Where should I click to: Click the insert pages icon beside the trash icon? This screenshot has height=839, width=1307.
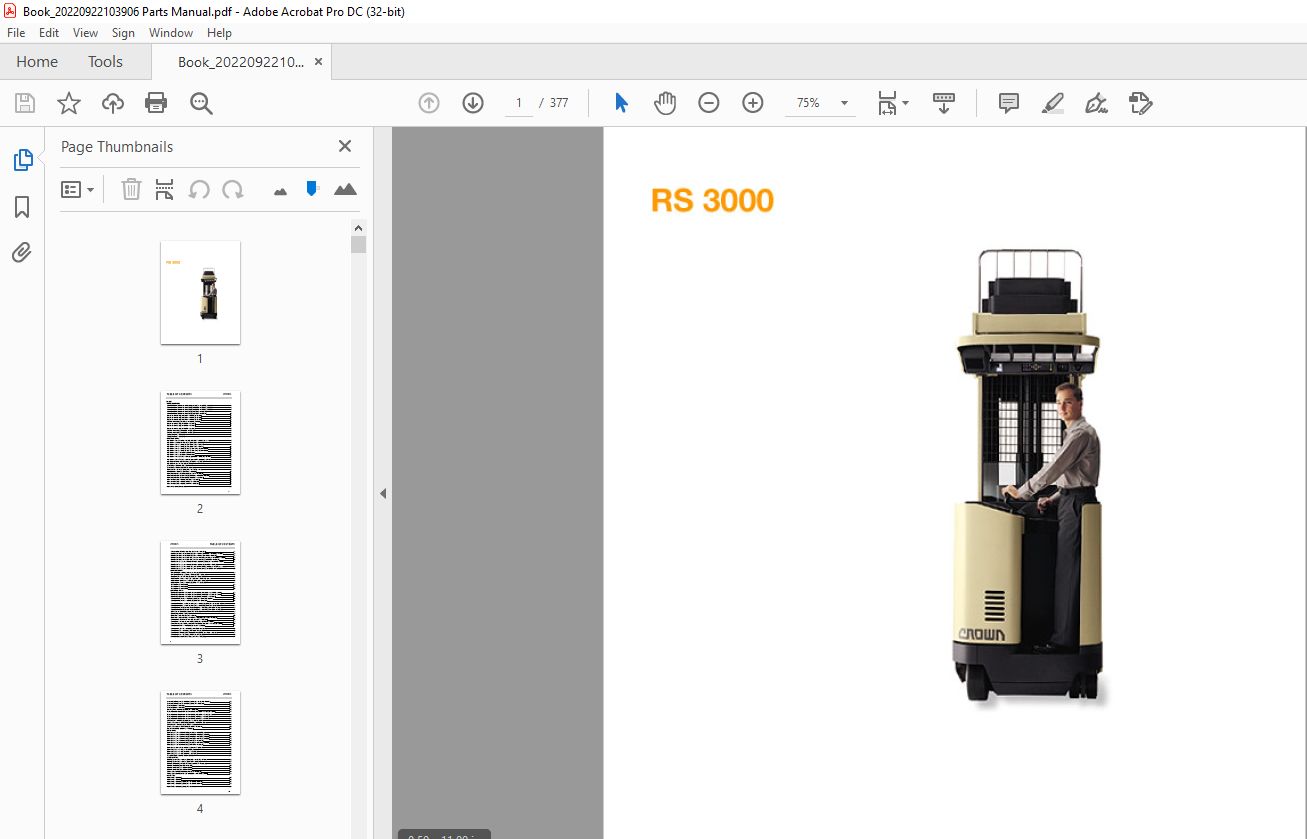coord(165,189)
